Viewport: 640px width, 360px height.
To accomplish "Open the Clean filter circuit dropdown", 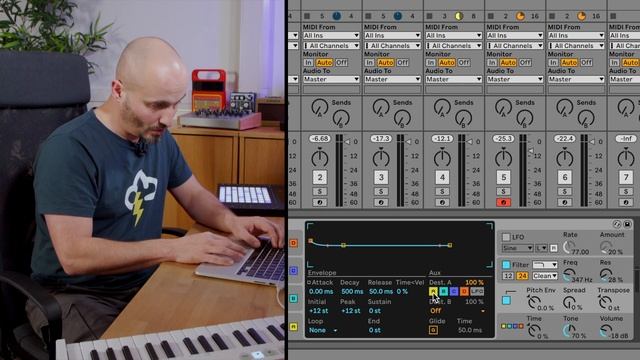I will pyautogui.click(x=544, y=276).
